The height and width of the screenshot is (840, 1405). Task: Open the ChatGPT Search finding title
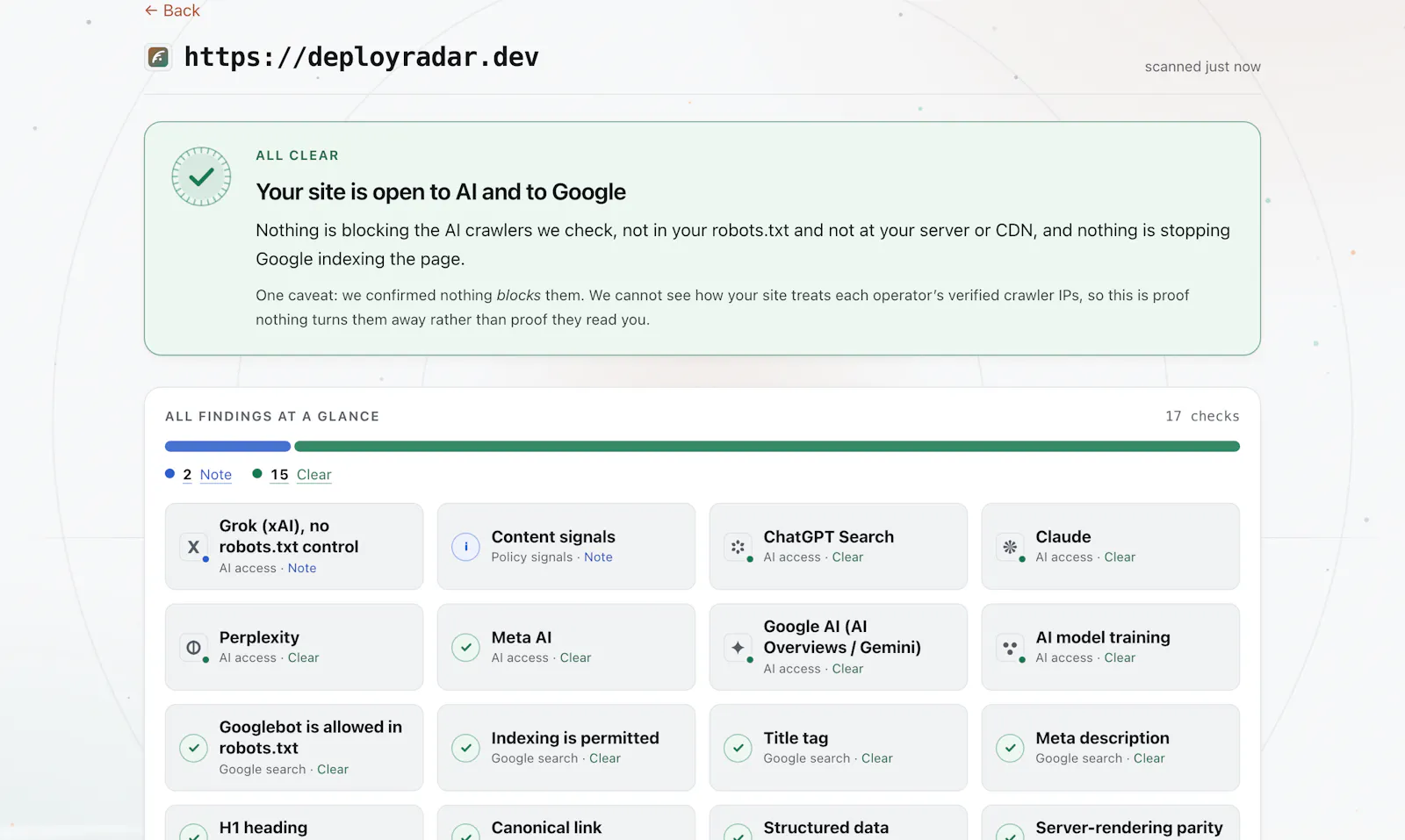(x=829, y=536)
